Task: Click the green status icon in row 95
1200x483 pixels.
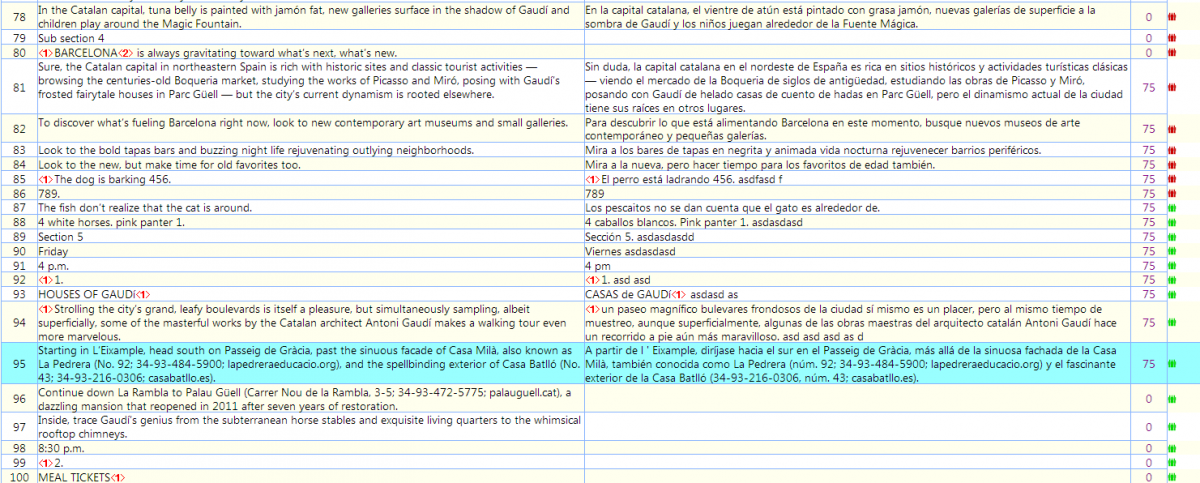Action: click(1172, 365)
